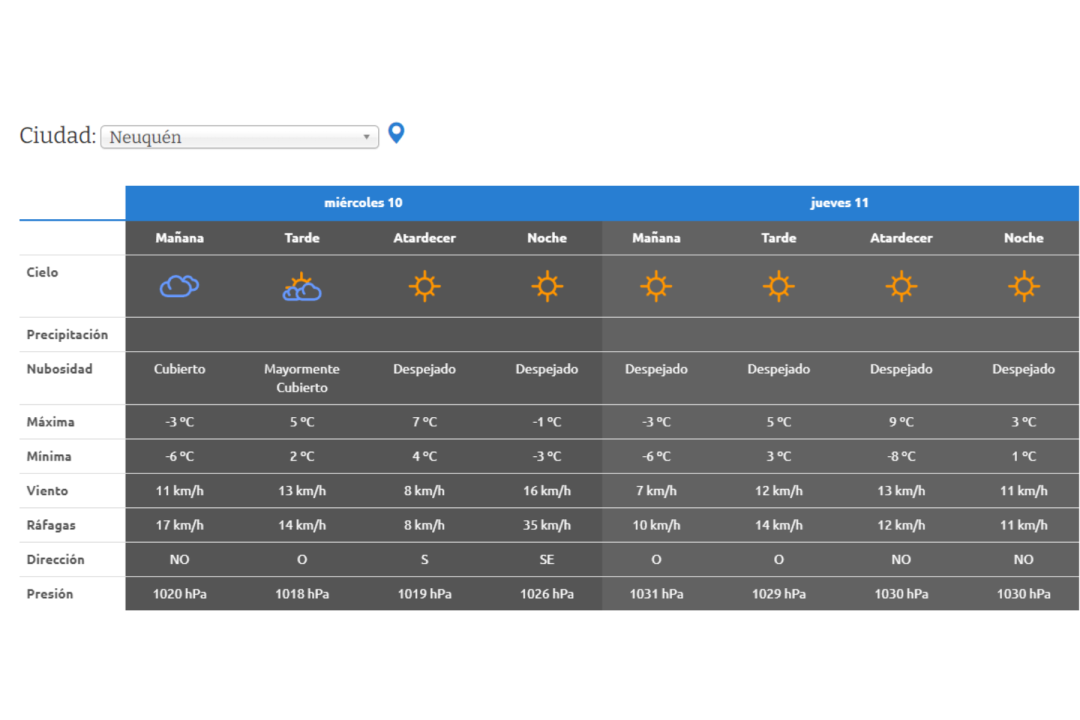Click the Presión row label
Image resolution: width=1080 pixels, height=720 pixels.
[50, 594]
